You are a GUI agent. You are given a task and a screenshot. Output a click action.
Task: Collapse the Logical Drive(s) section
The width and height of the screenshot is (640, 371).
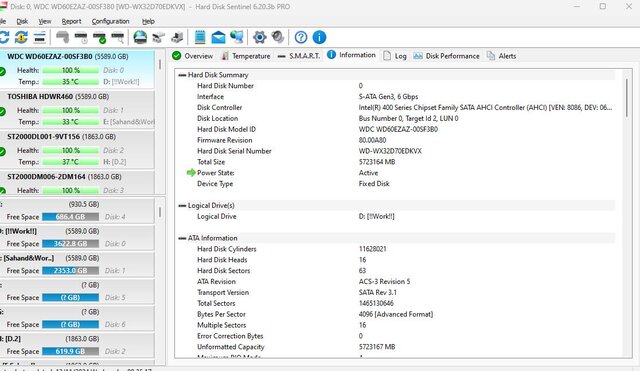pyautogui.click(x=182, y=205)
